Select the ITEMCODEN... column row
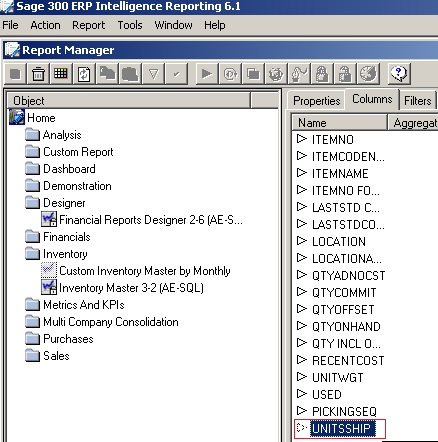 point(348,156)
